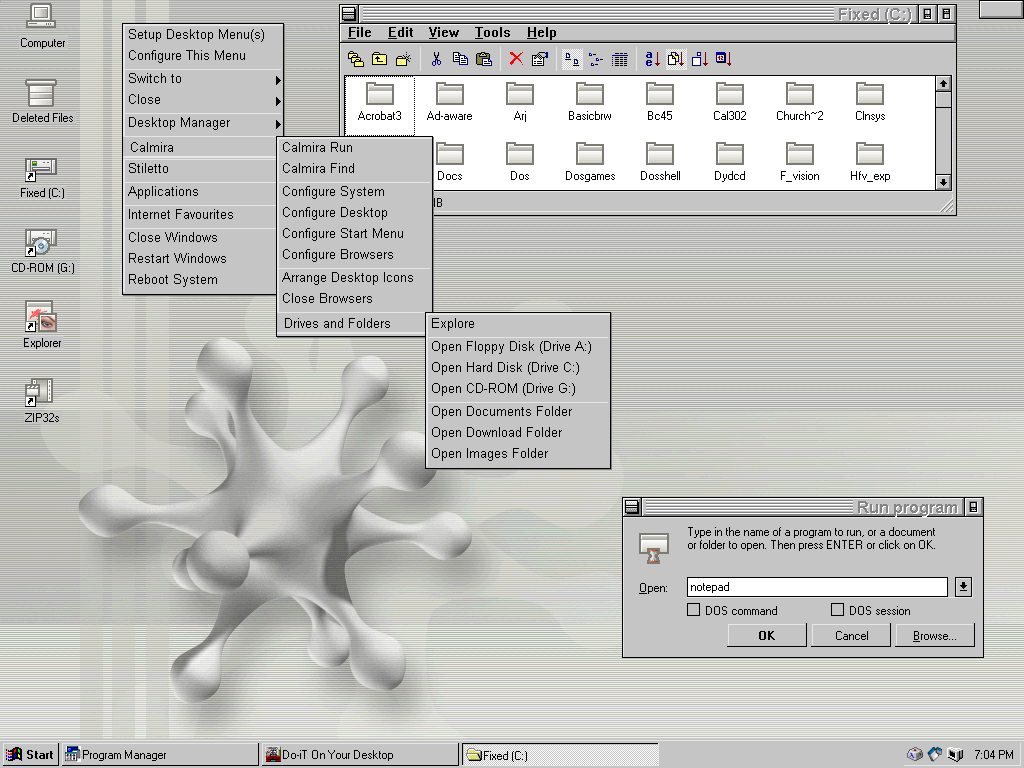Click the Cut scissors toolbar icon

pyautogui.click(x=436, y=59)
